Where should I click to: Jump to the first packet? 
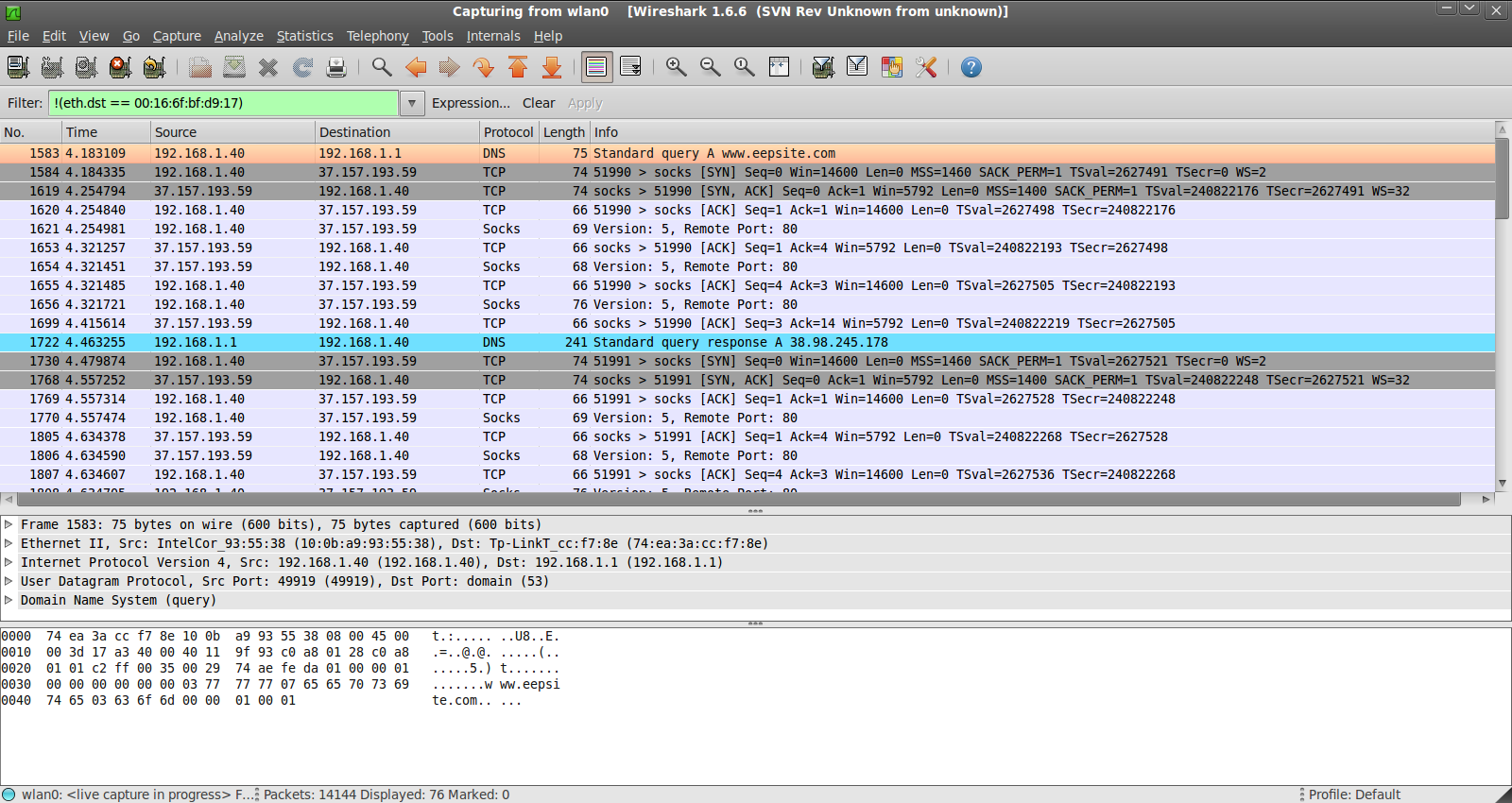click(518, 67)
